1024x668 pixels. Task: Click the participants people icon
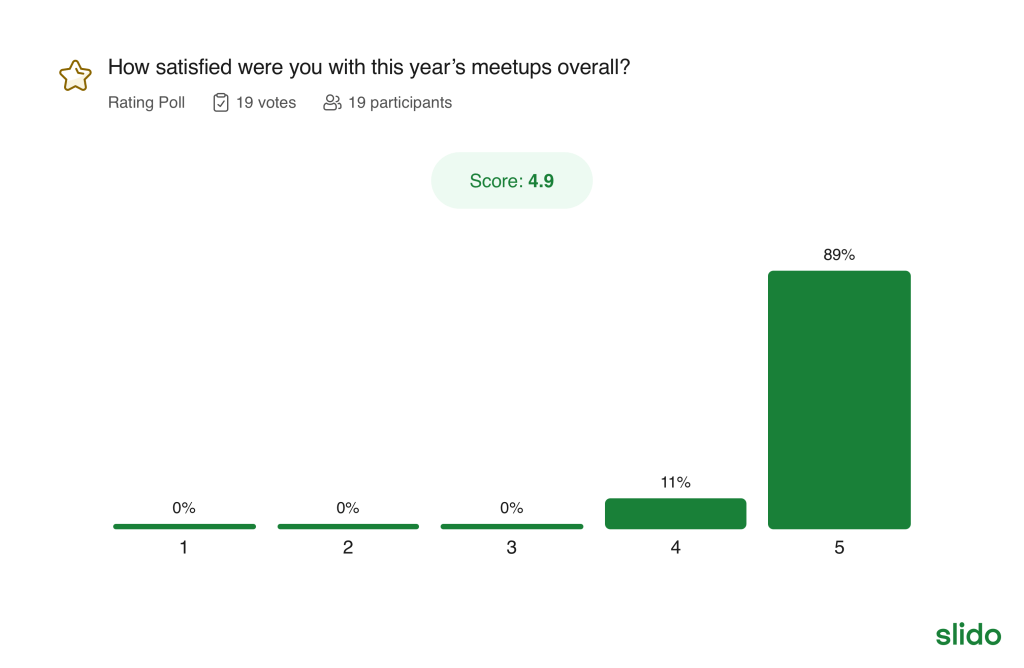pos(332,102)
